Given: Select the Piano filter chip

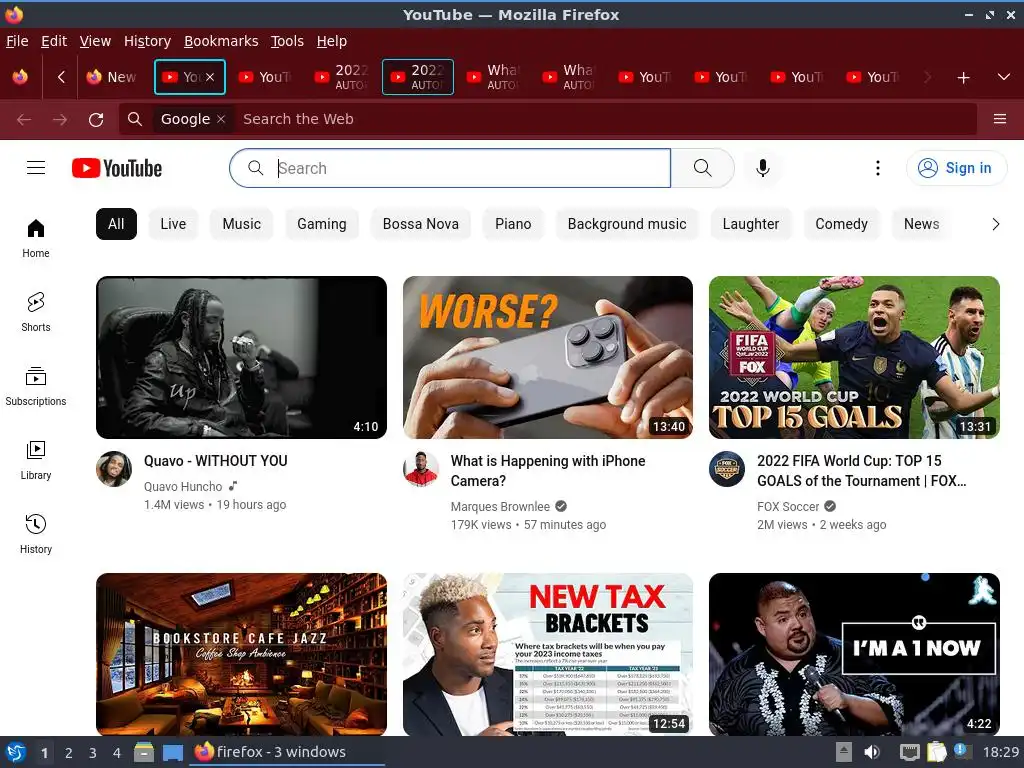Looking at the screenshot, I should pyautogui.click(x=513, y=224).
